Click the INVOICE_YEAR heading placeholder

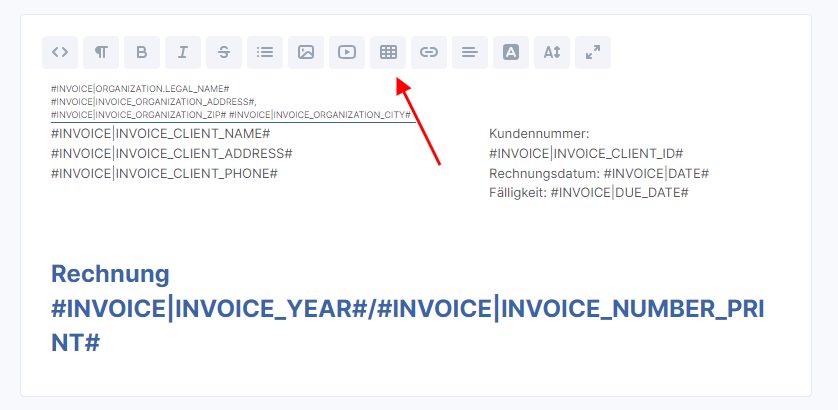click(209, 309)
